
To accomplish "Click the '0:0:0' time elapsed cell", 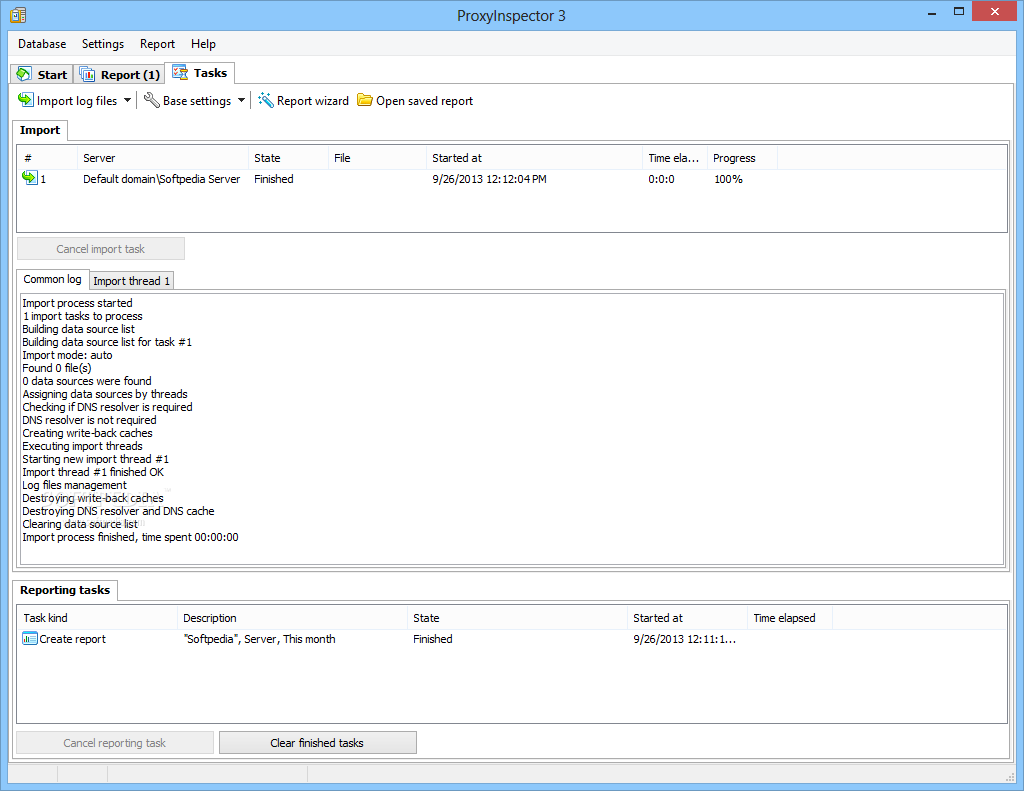I will pyautogui.click(x=662, y=179).
